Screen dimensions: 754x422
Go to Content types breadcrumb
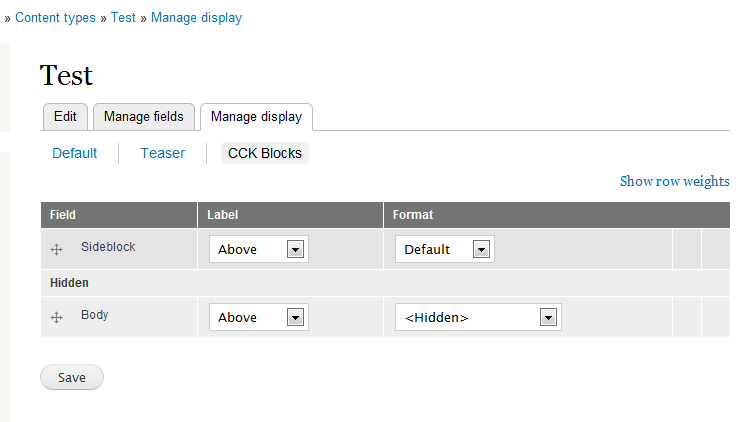(55, 18)
